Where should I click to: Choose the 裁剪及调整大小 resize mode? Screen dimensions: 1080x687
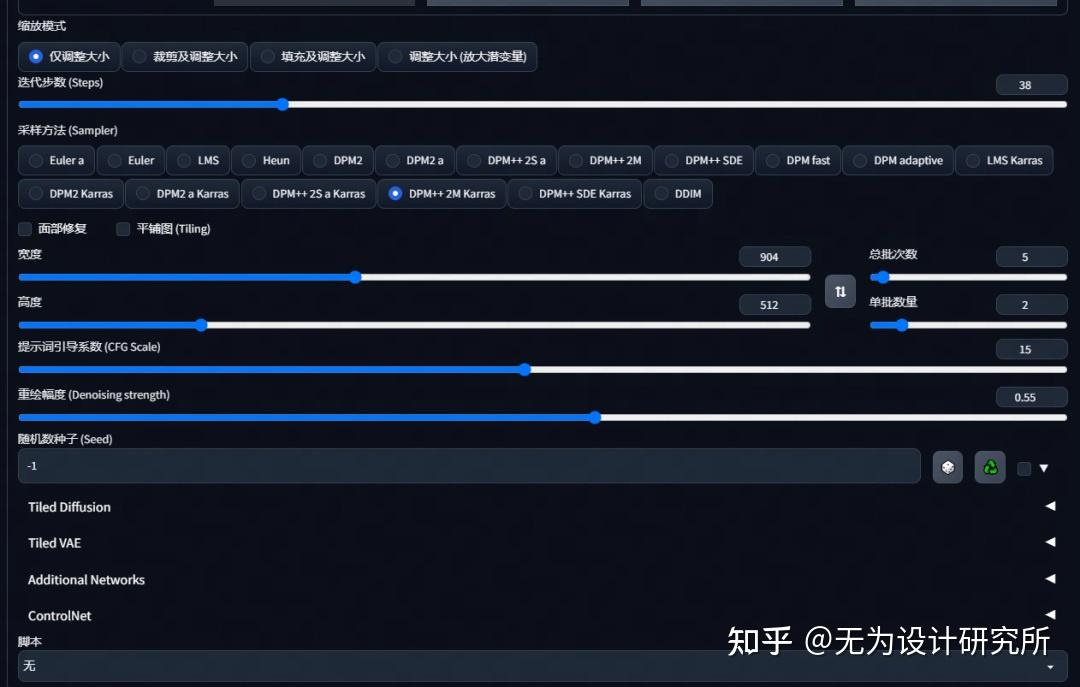click(184, 57)
